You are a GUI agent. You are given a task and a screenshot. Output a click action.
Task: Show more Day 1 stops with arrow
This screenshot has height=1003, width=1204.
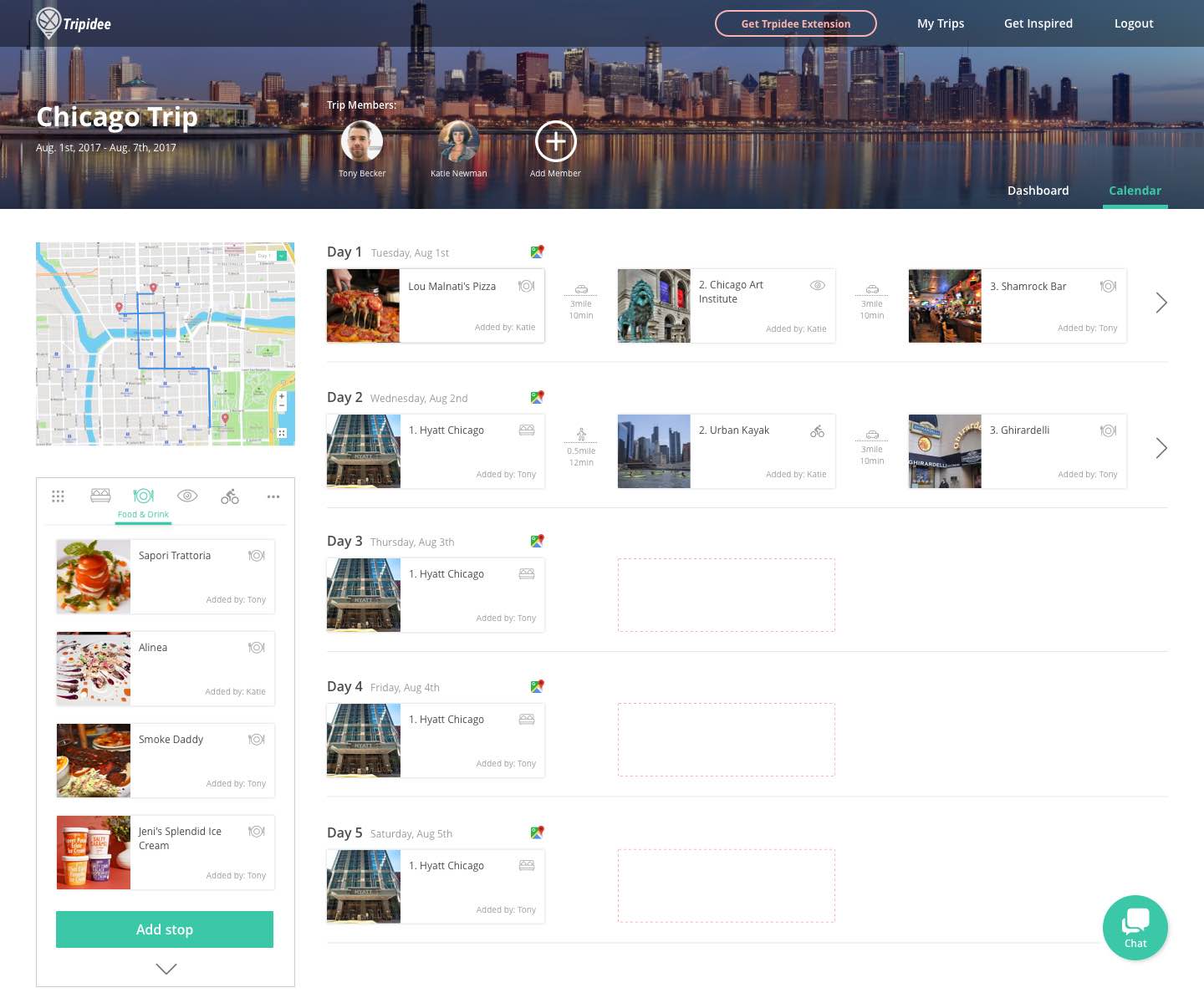click(1161, 303)
